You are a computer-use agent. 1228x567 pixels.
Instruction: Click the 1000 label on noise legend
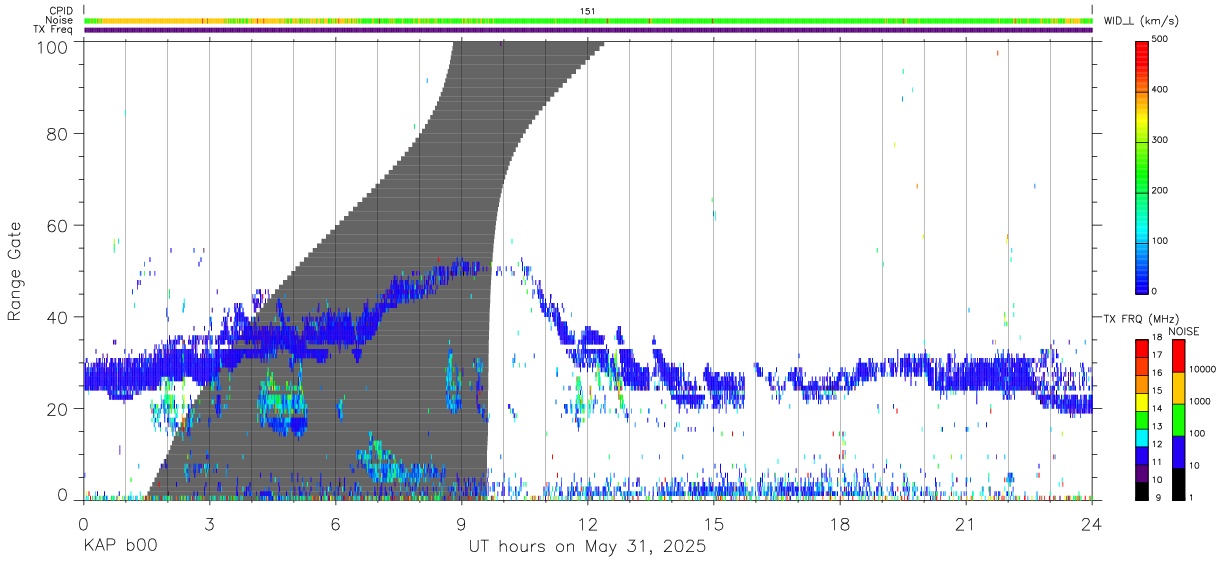pyautogui.click(x=1200, y=401)
